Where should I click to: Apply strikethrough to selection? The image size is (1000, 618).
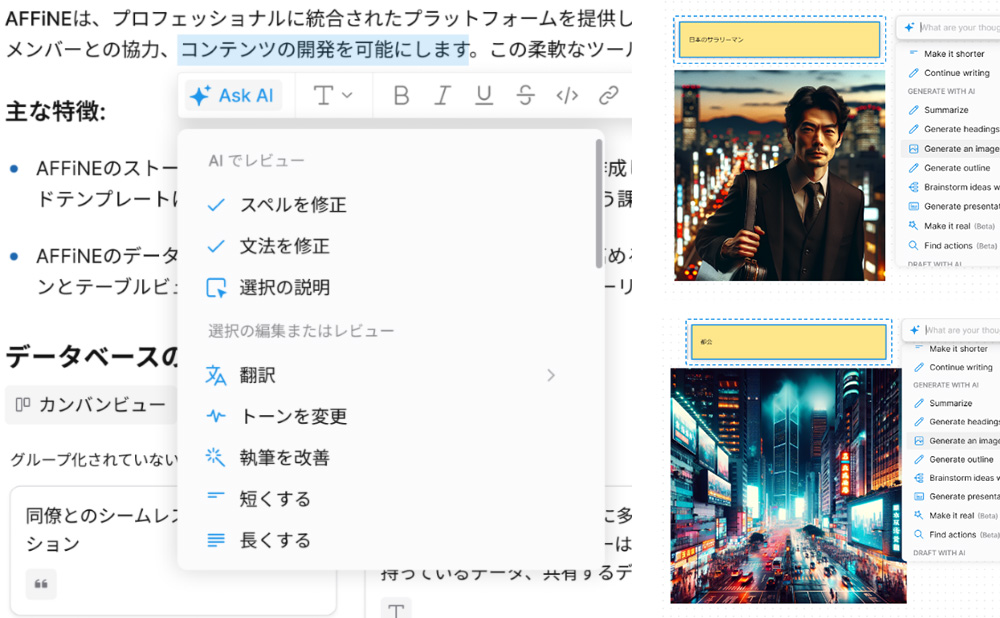tap(526, 96)
